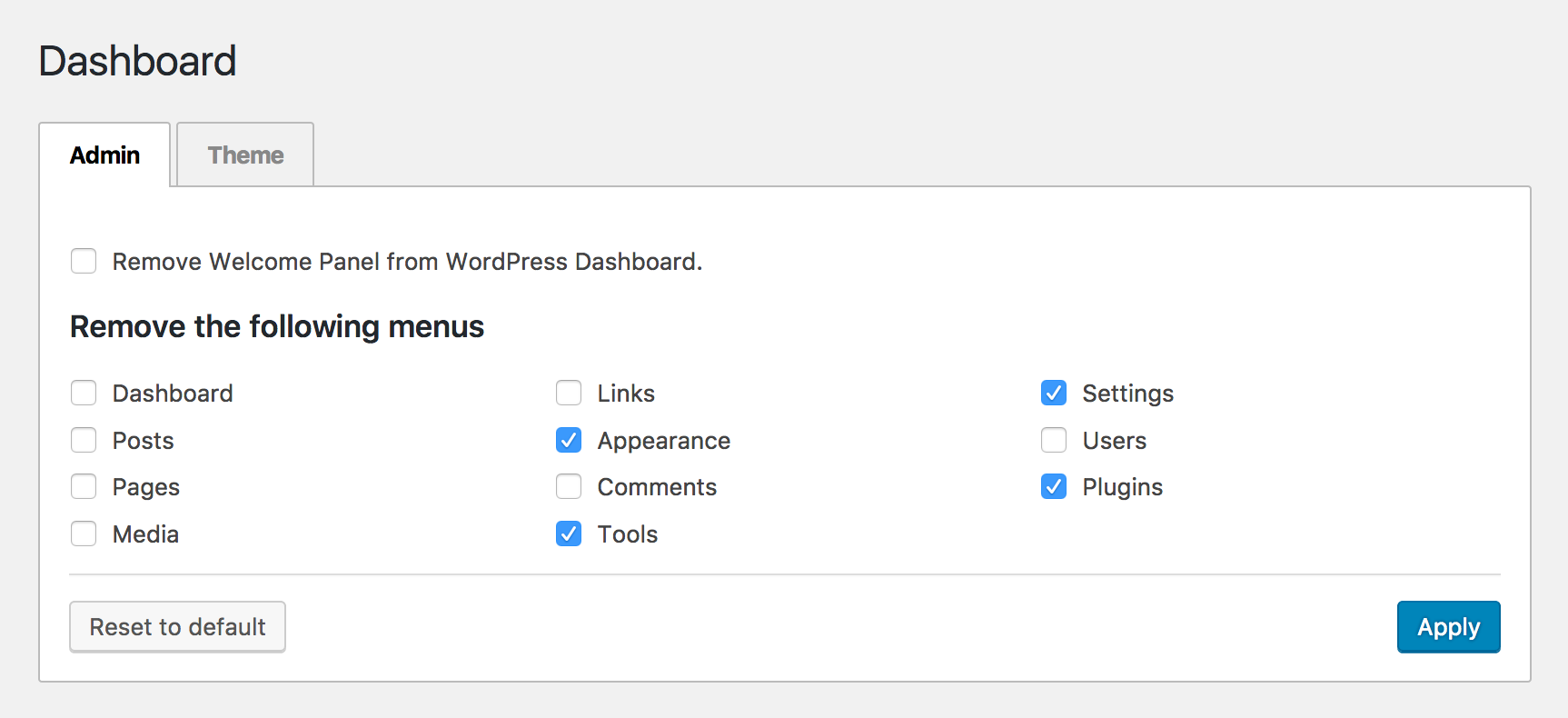Click the Apply button
Screen dimensions: 1568x718
tap(1448, 627)
